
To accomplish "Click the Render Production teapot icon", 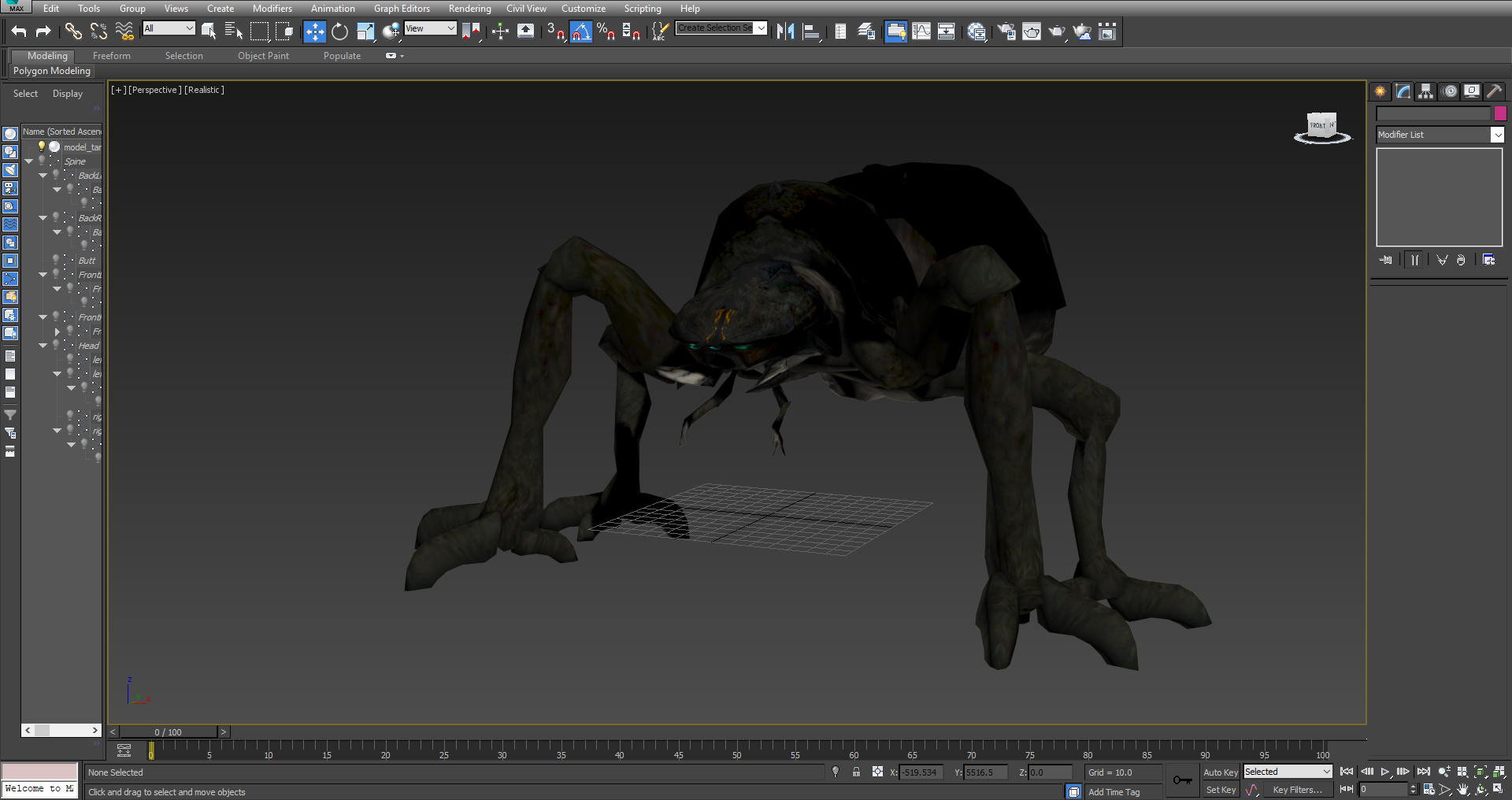I will pos(1056,31).
